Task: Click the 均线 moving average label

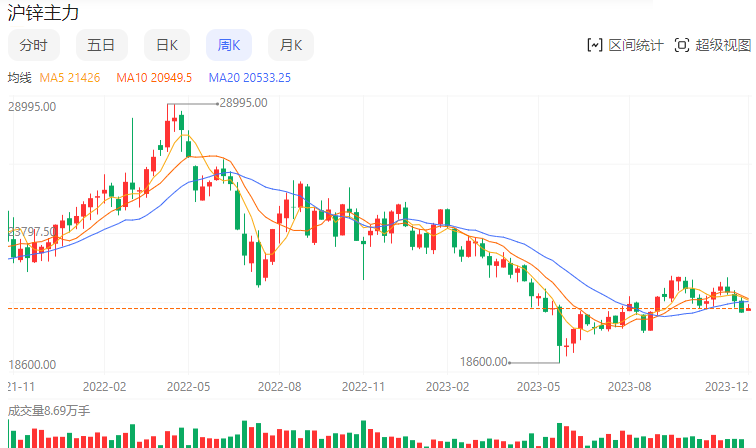Action: point(20,77)
